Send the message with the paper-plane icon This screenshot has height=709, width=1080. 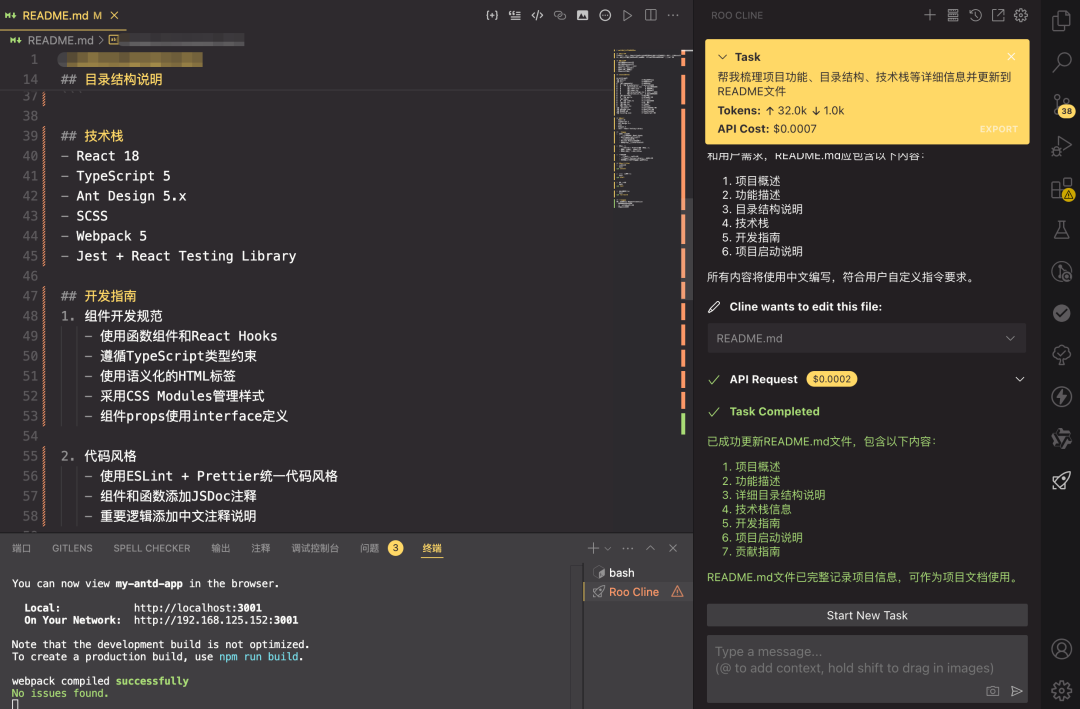[x=1018, y=690]
